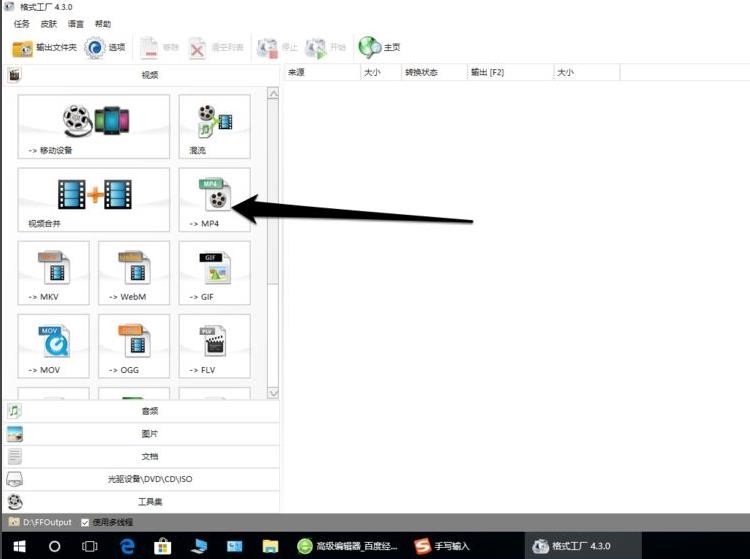Viewport: 750px width, 559px height.
Task: Open the 皮肤 menu
Action: pyautogui.click(x=49, y=23)
